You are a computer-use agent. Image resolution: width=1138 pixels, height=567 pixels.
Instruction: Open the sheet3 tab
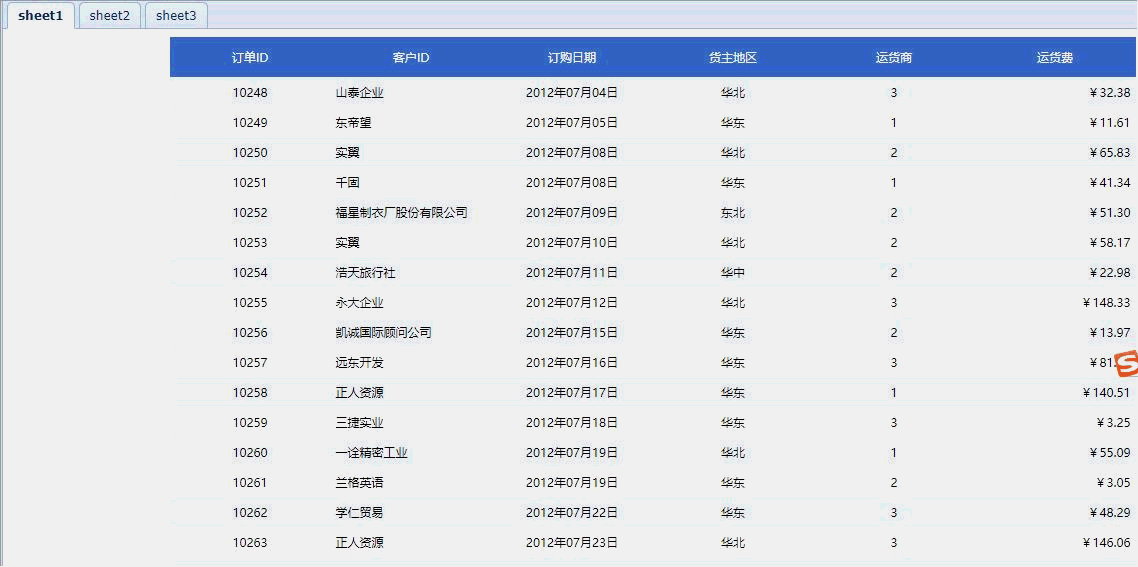(x=176, y=15)
